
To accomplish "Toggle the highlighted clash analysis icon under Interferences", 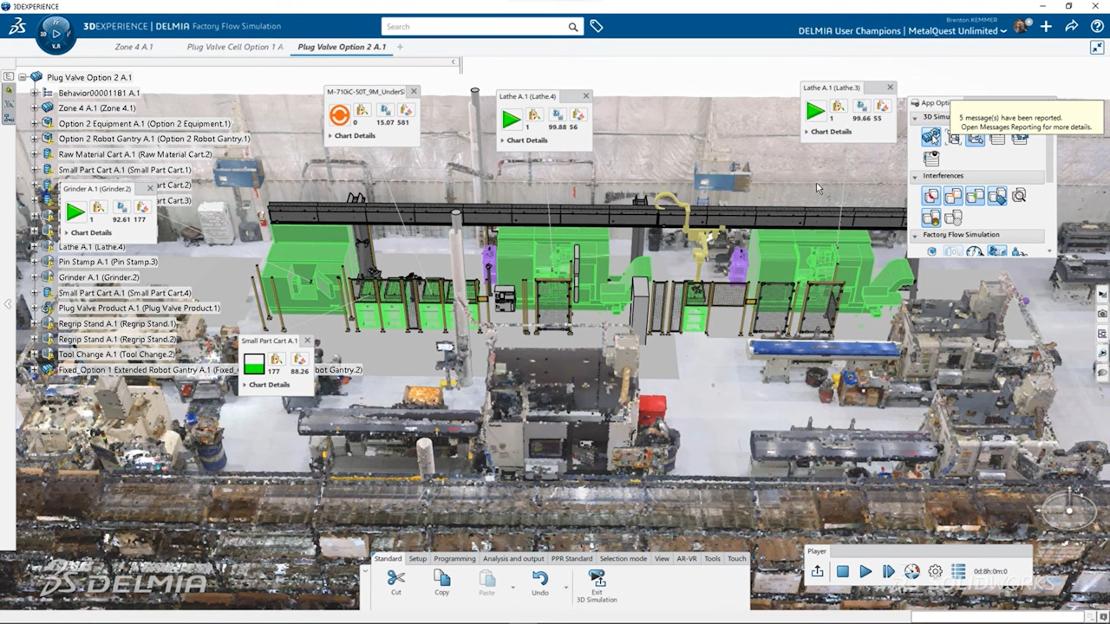I will pos(931,216).
